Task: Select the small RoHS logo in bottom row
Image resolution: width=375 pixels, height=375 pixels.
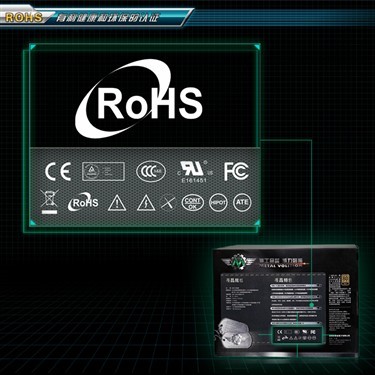Action: pyautogui.click(x=83, y=202)
